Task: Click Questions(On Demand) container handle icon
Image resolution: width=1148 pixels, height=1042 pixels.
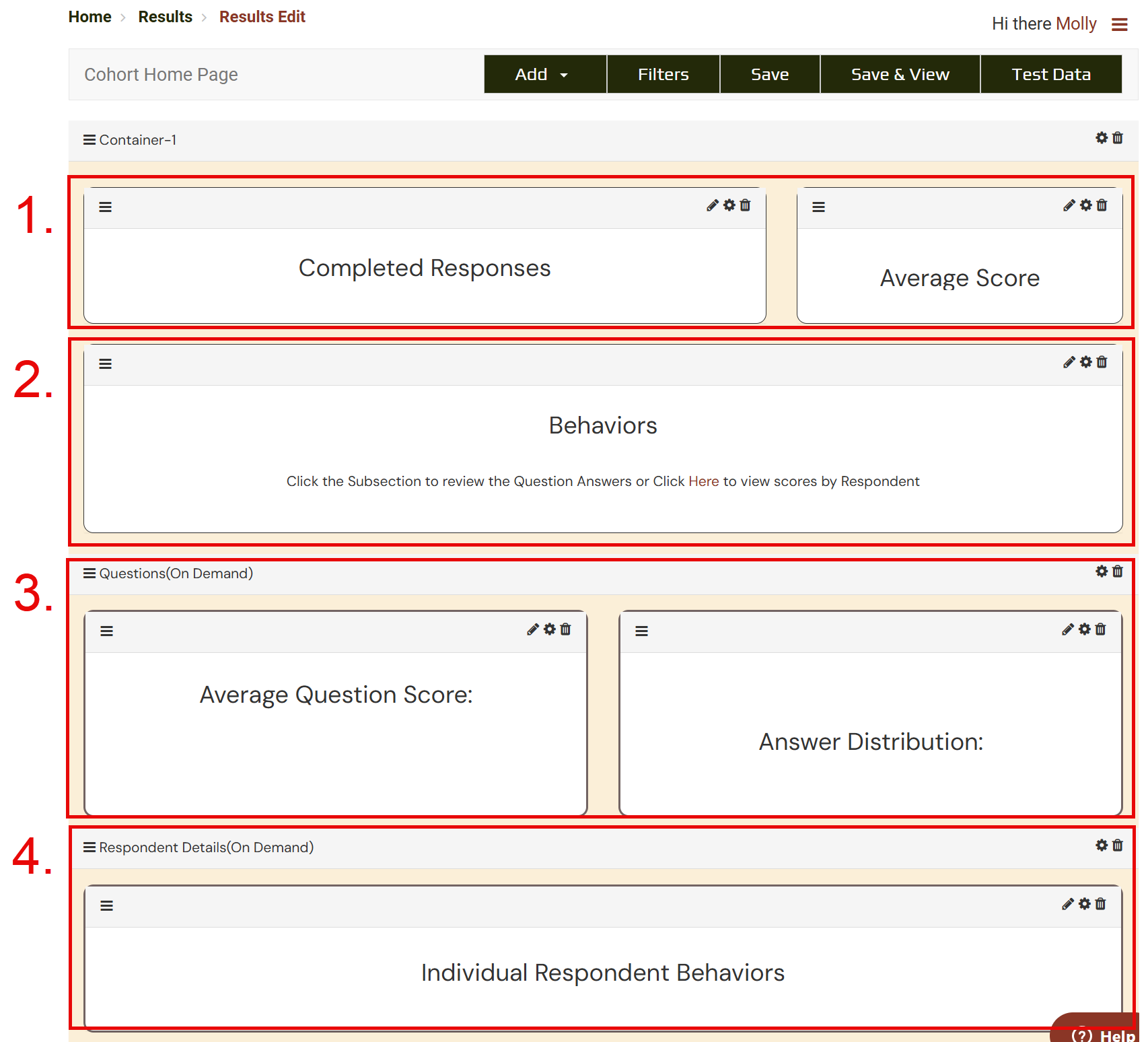Action: [89, 574]
